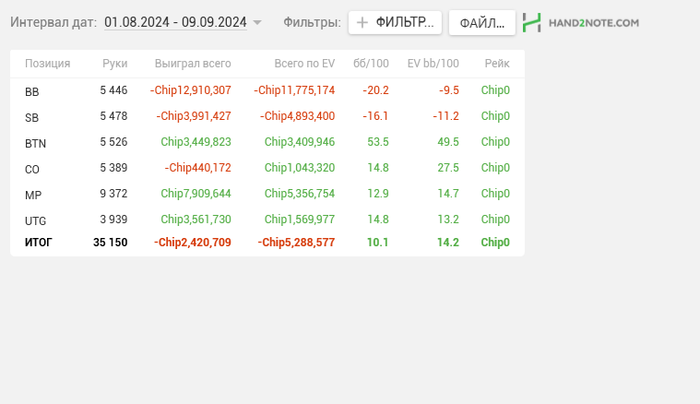Click the plus icon on the filter button
Screen dimensions: 700x404
362,22
